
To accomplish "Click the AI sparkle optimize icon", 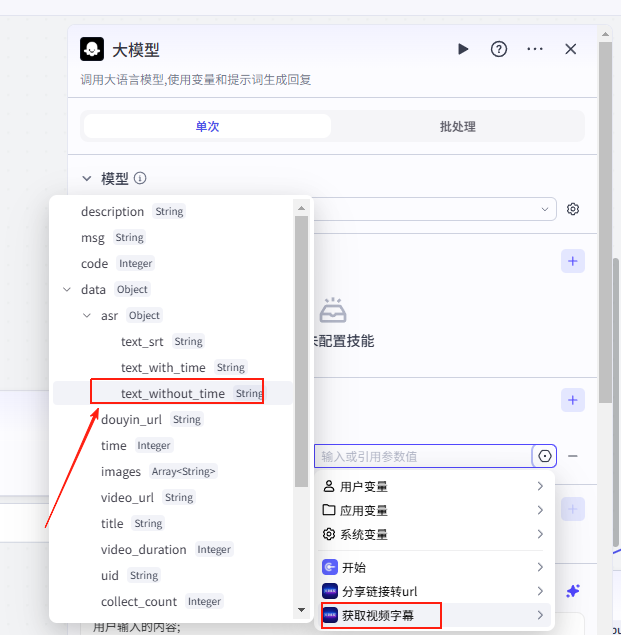I will coord(573,592).
